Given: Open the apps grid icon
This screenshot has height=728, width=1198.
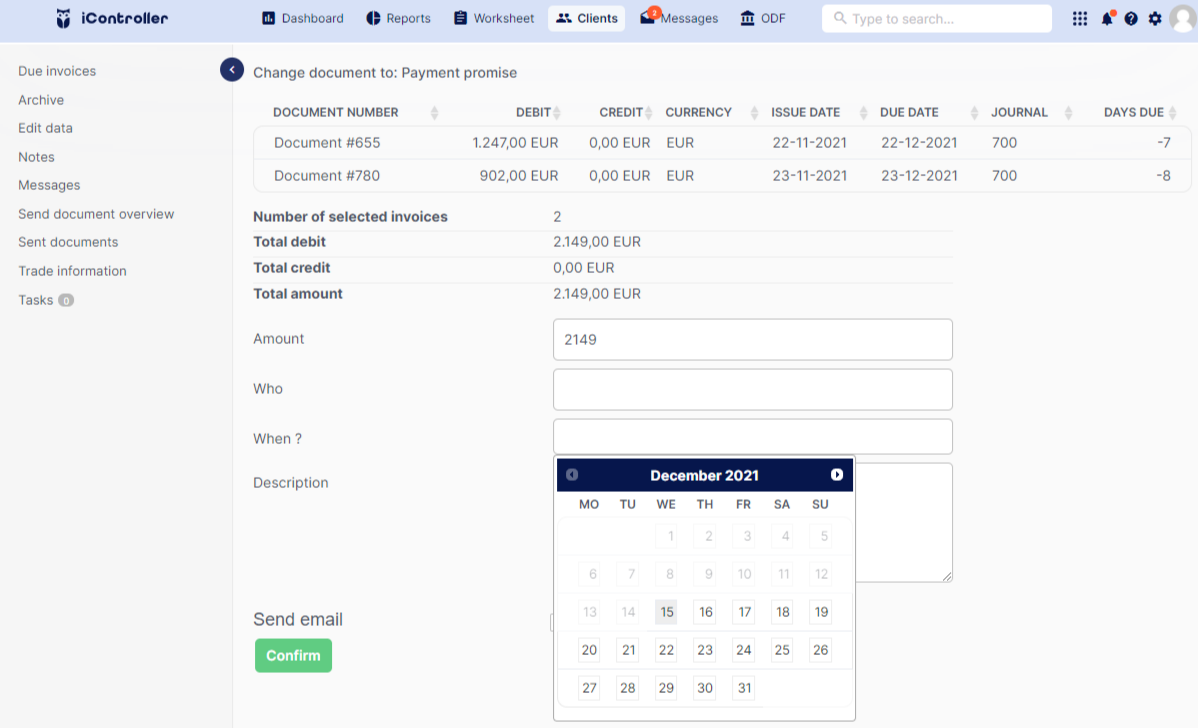Looking at the screenshot, I should click(x=1080, y=18).
